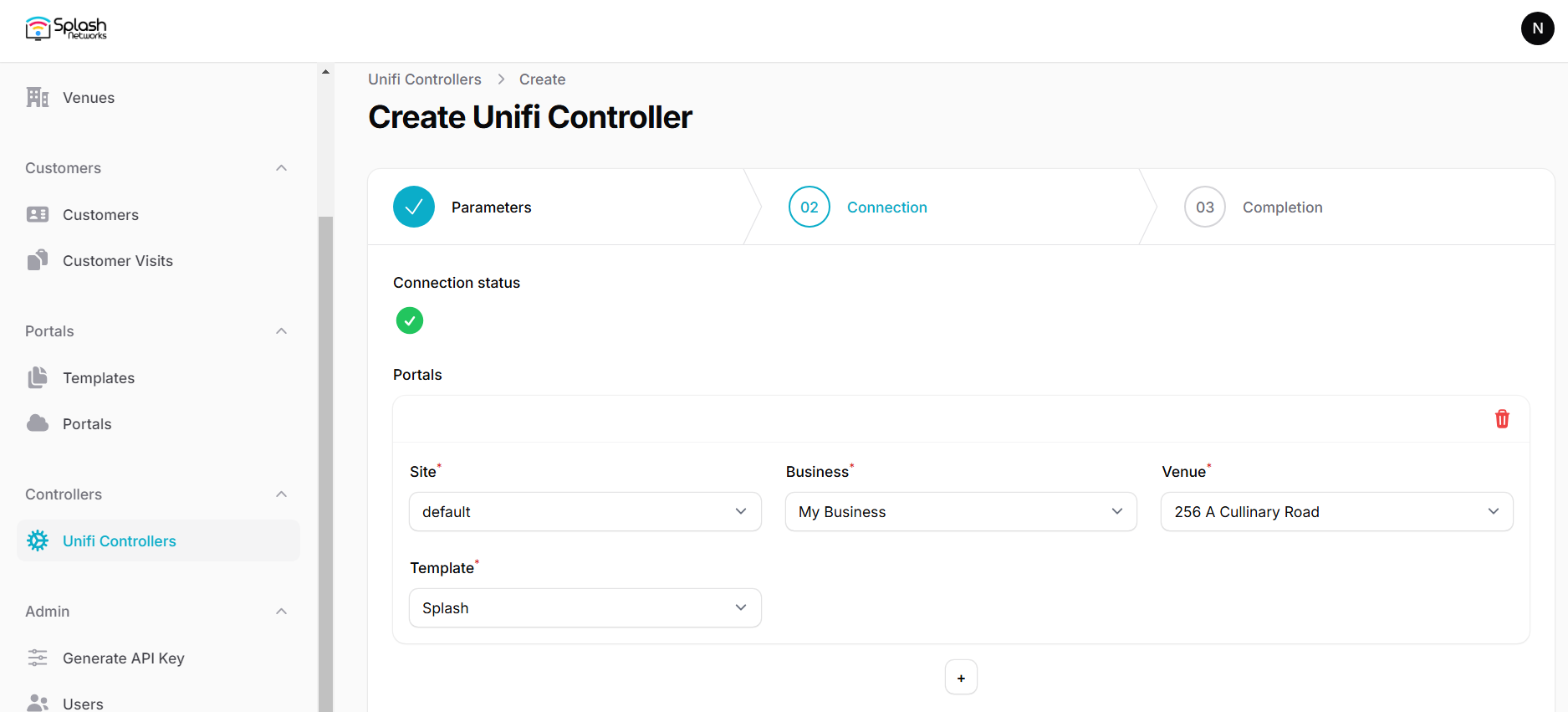Collapse the Admin sidebar section
Viewport: 1568px width, 712px height.
[282, 612]
